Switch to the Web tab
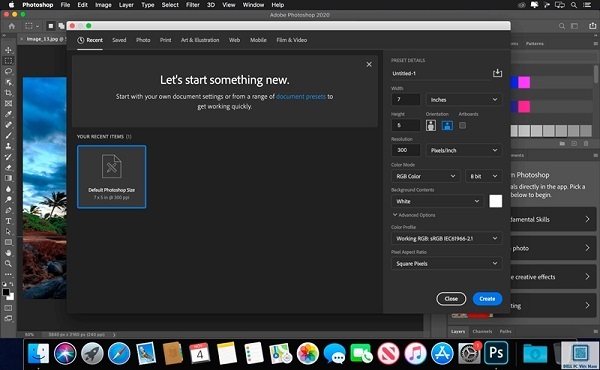This screenshot has width=600, height=370. (234, 40)
